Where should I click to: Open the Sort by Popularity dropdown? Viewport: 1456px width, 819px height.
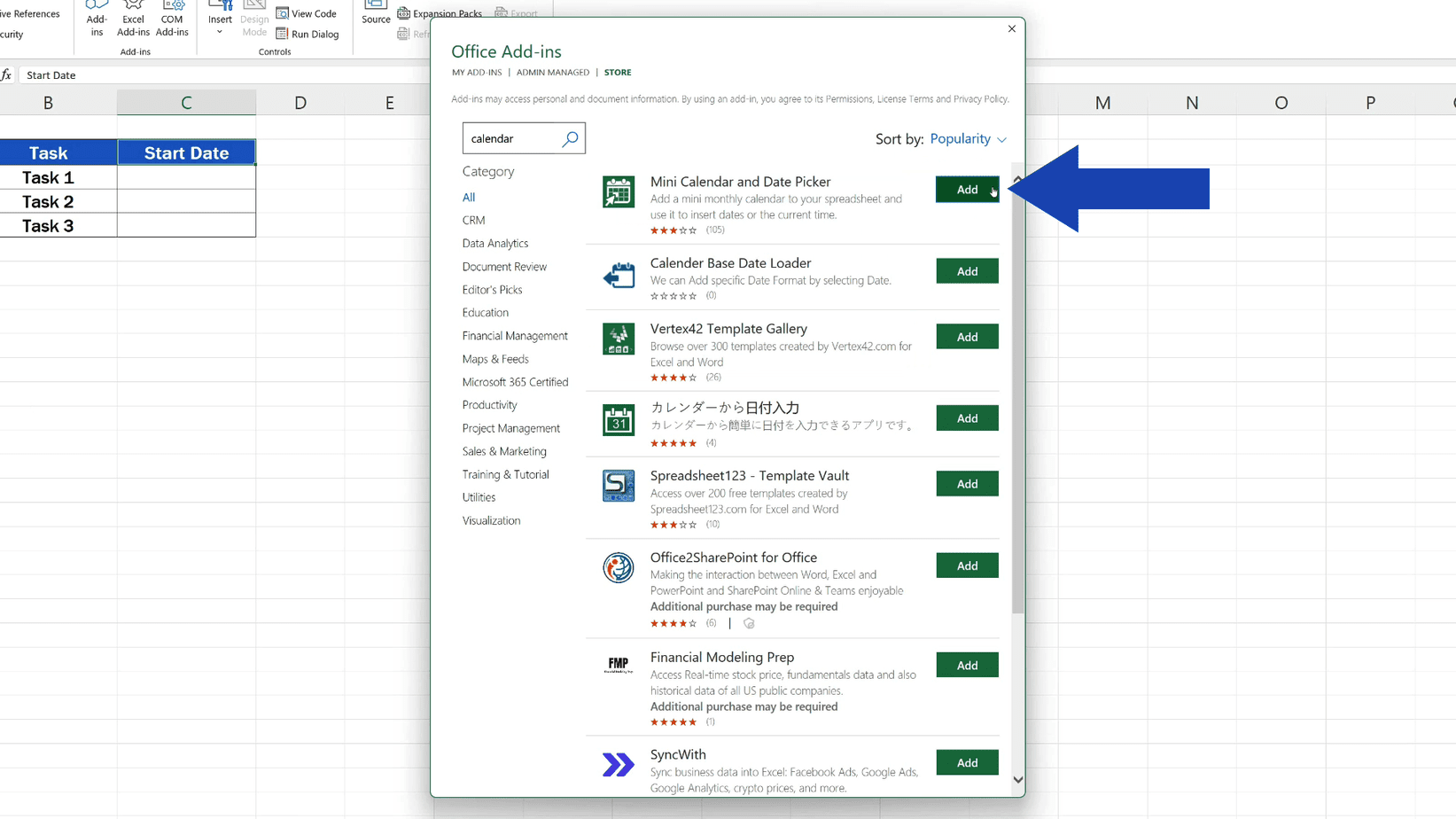coord(968,138)
